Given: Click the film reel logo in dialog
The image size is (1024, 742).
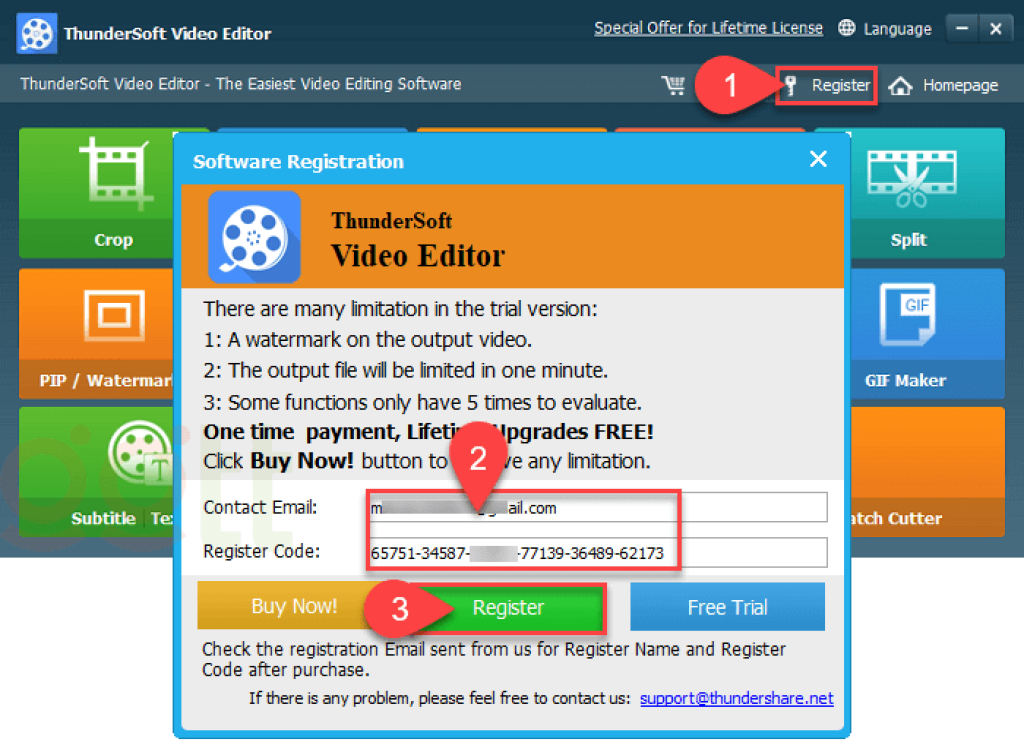Looking at the screenshot, I should [x=254, y=236].
